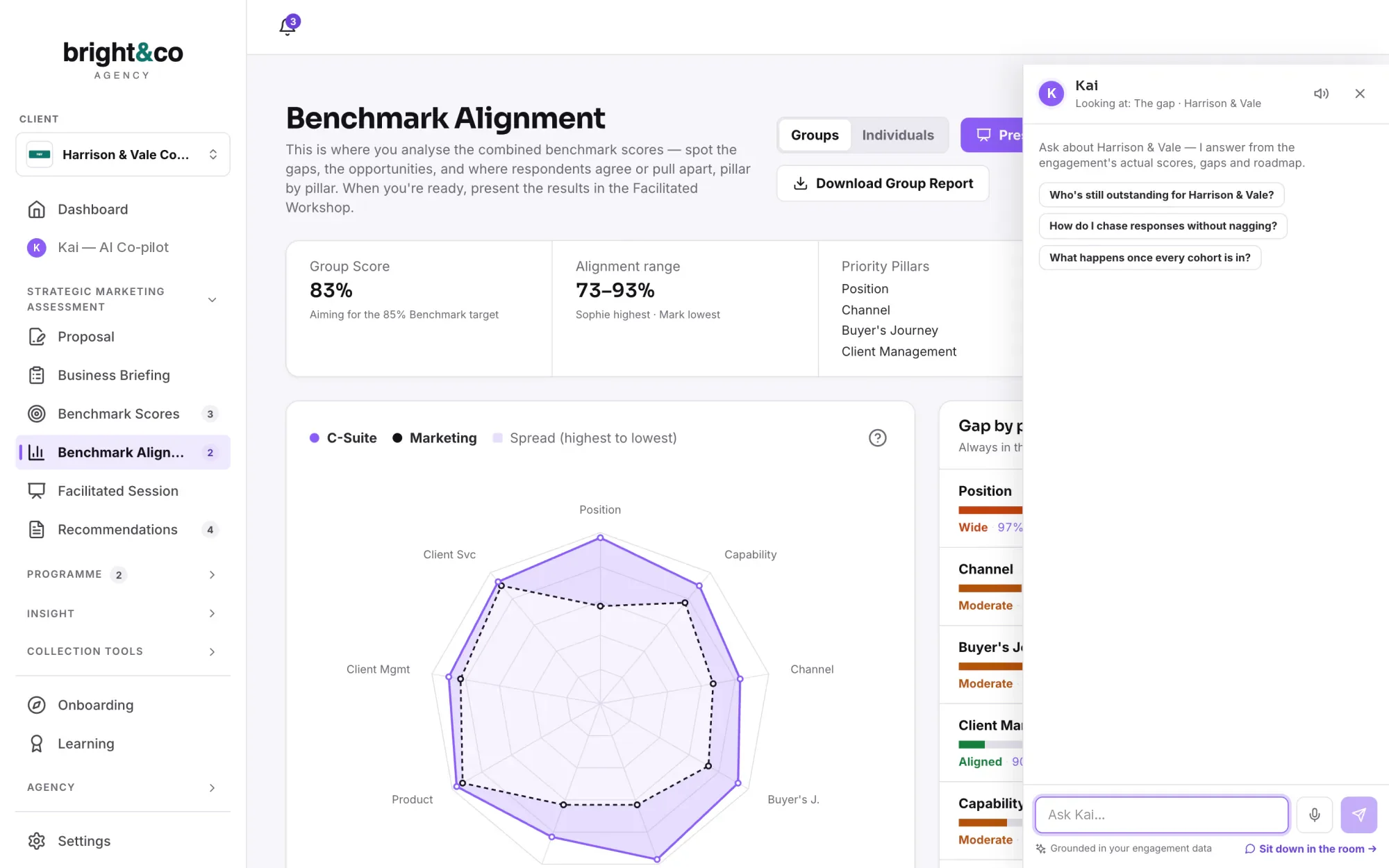Image resolution: width=1389 pixels, height=868 pixels.
Task: Toggle Spread highest to lowest legend item
Action: click(585, 438)
